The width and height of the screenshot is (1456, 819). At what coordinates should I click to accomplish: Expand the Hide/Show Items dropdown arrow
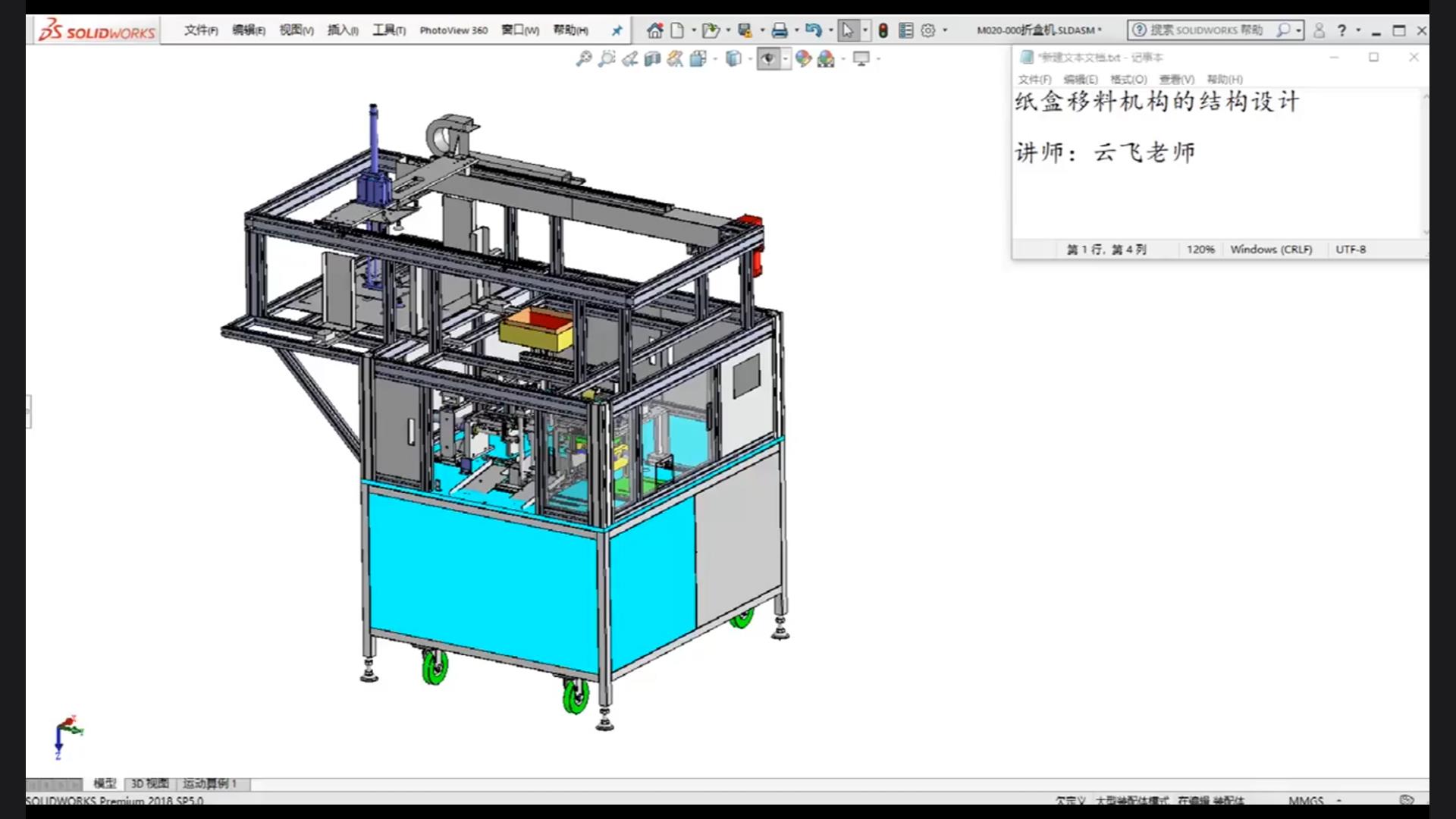pos(786,58)
